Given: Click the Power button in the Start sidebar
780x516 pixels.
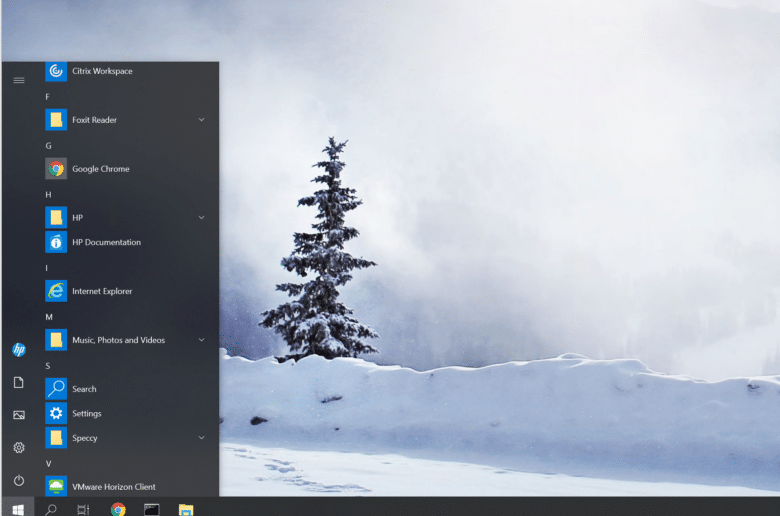Looking at the screenshot, I should coord(19,480).
